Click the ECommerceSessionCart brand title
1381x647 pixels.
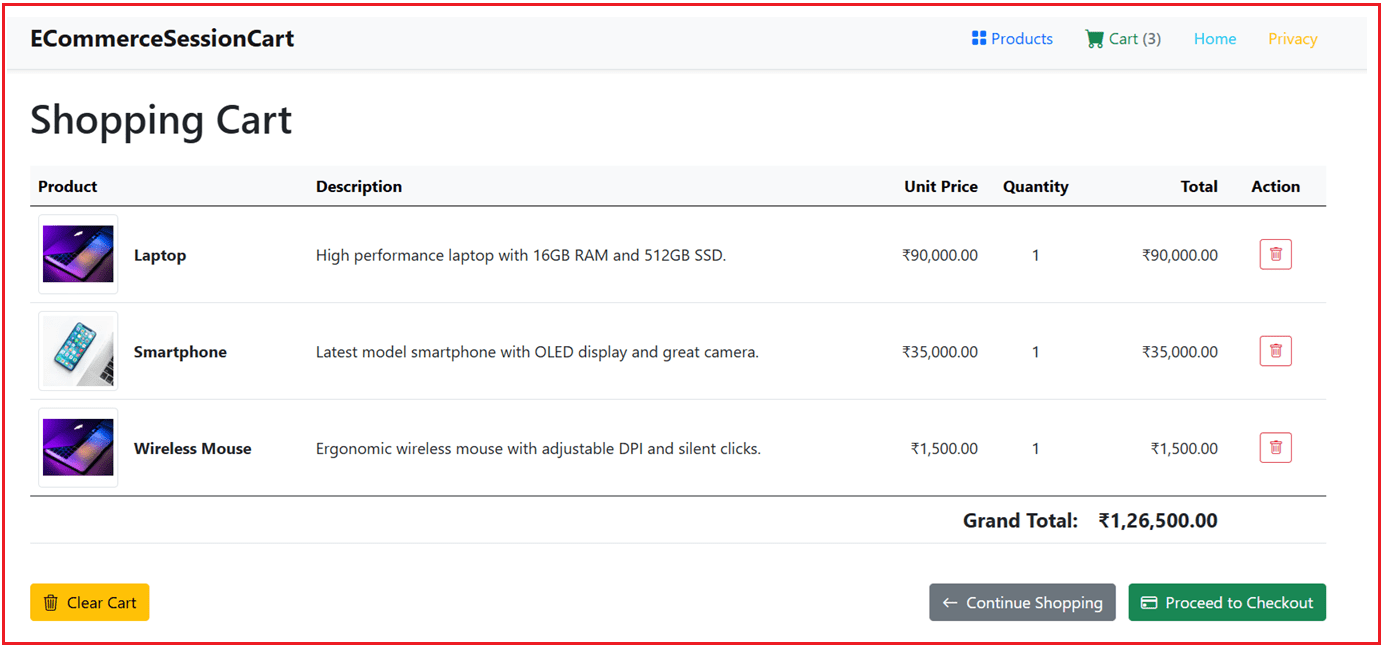point(162,39)
